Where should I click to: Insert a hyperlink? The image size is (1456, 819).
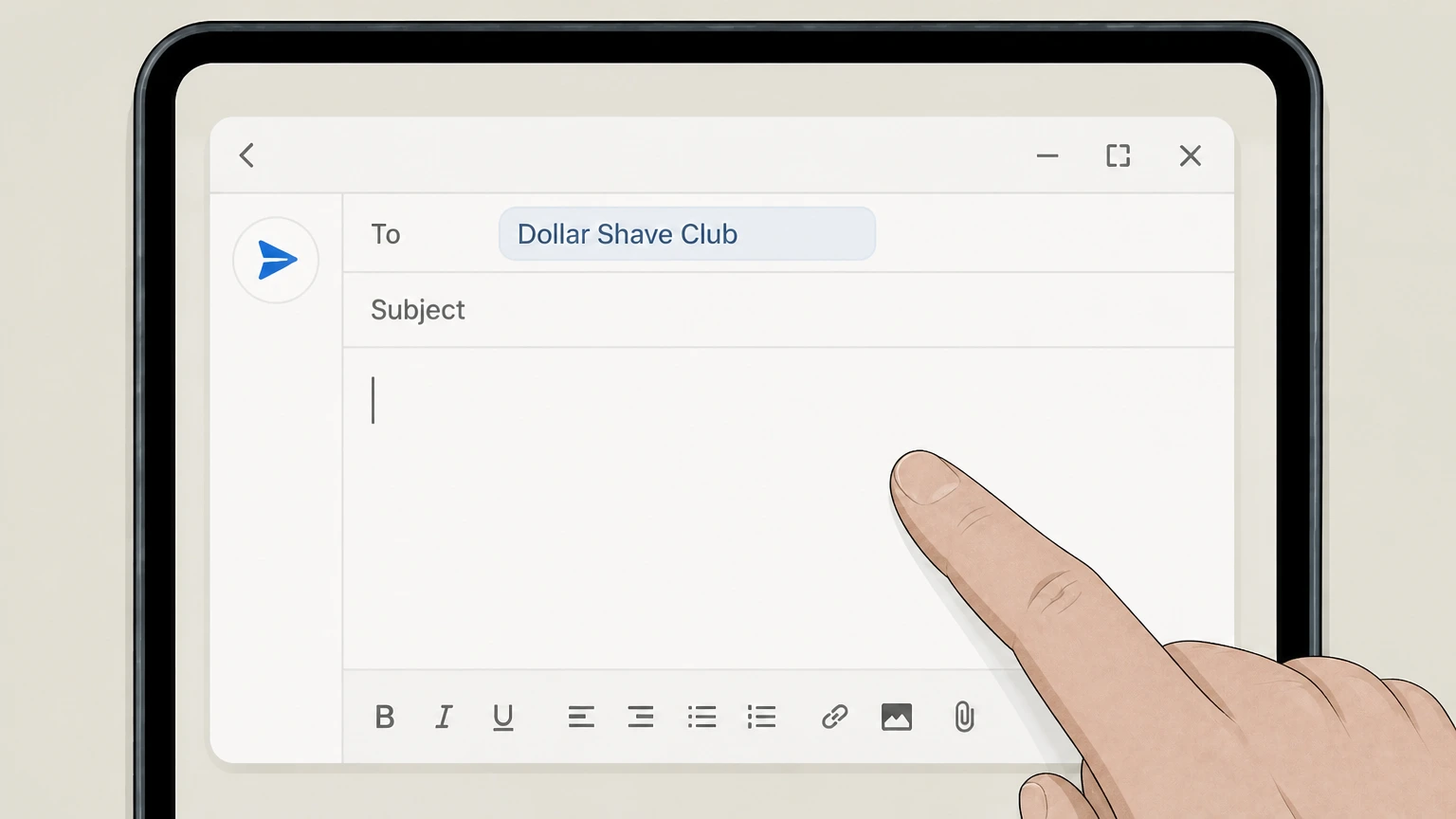(x=834, y=717)
